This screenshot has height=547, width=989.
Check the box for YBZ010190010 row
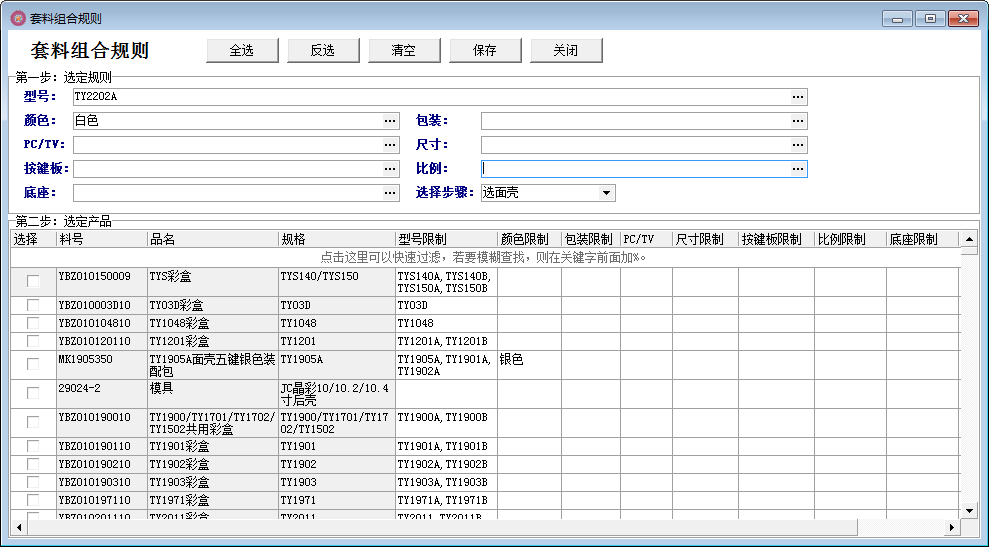pyautogui.click(x=33, y=422)
